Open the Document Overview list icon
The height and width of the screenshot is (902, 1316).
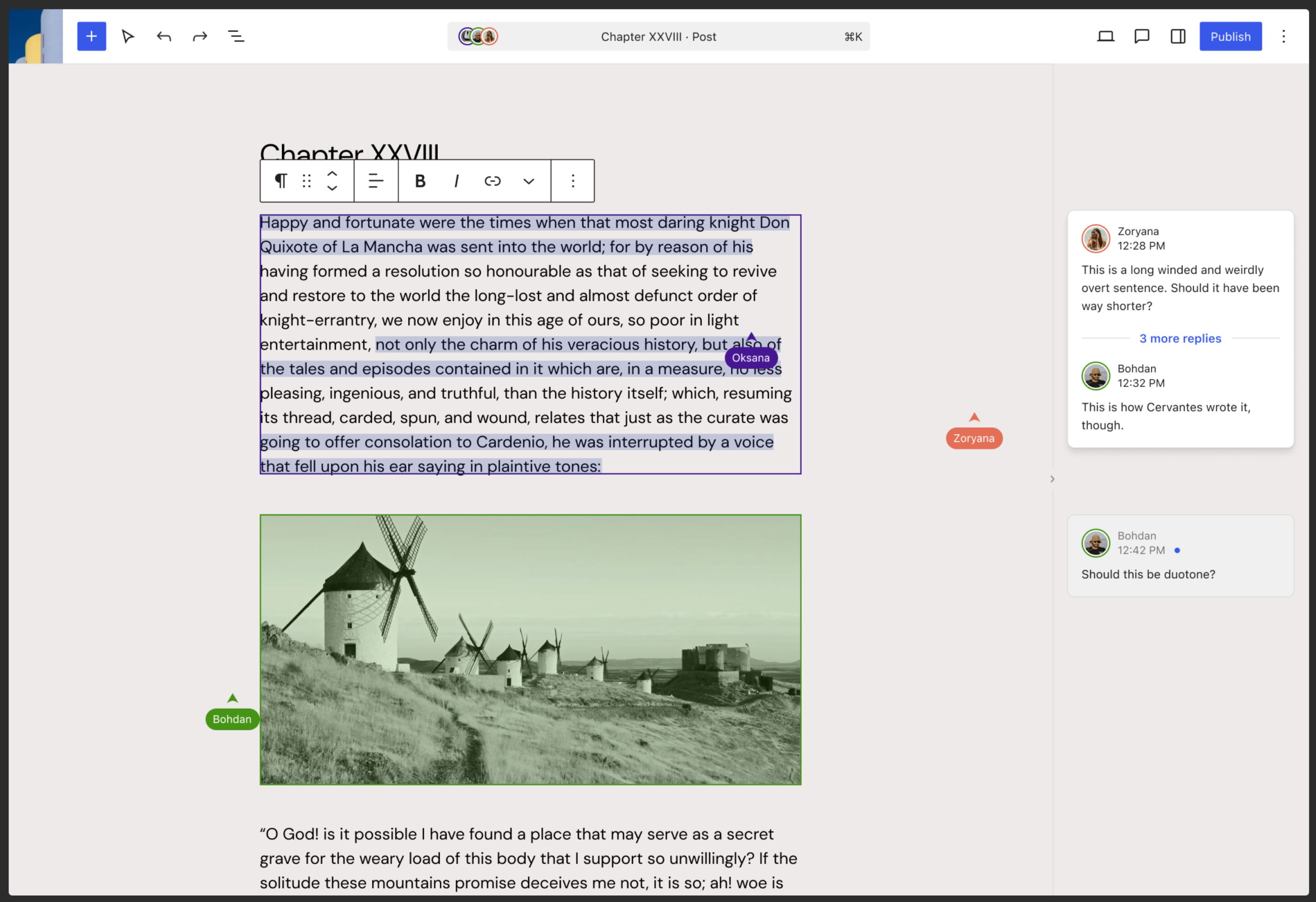tap(236, 36)
